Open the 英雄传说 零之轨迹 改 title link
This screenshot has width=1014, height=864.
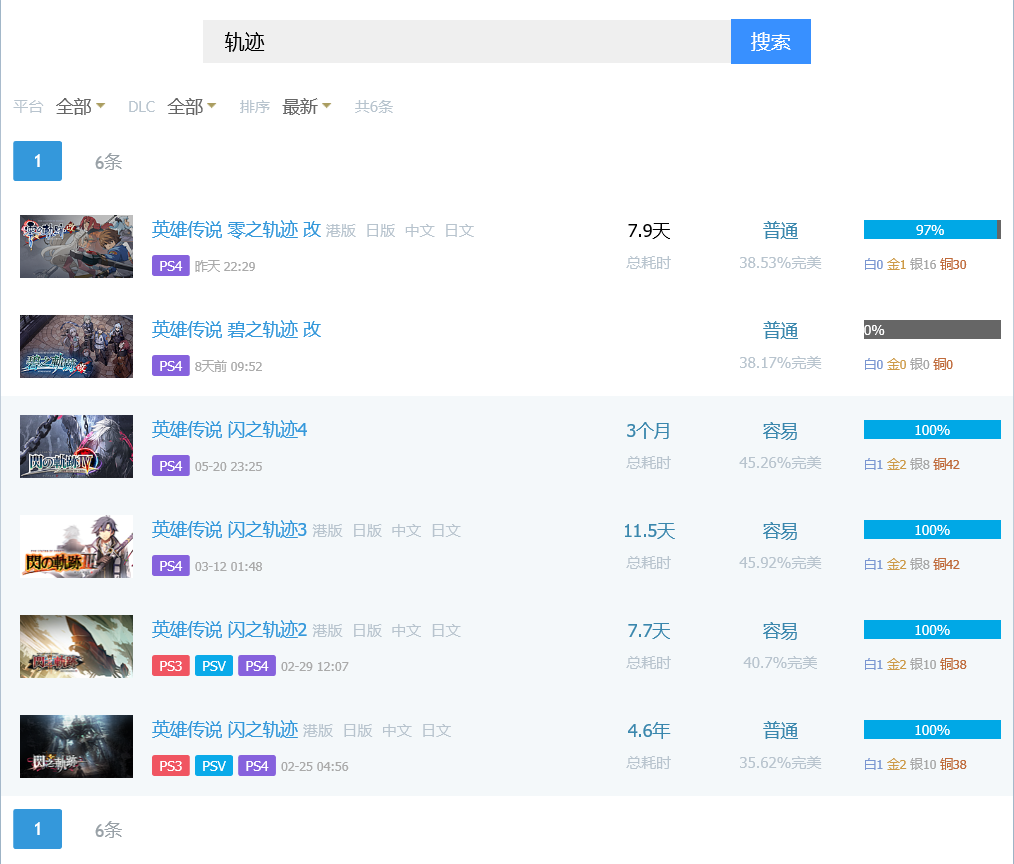[236, 229]
